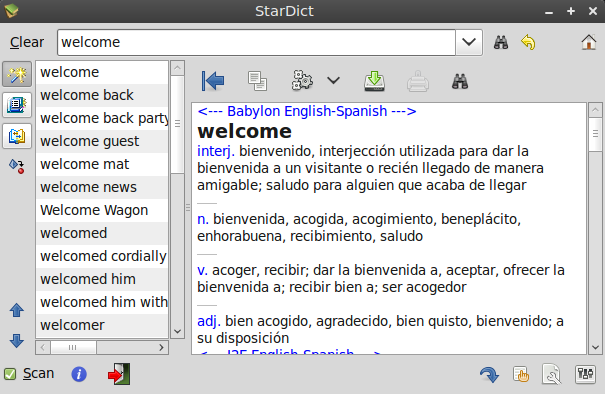Maximize the StarDict window with plus button
This screenshot has height=394, width=605.
[x=571, y=11]
